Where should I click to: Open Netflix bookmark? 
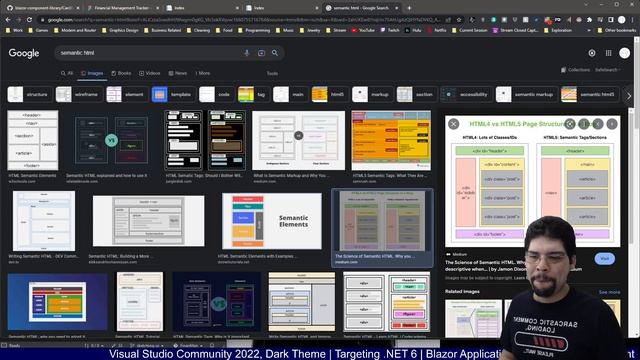436,30
